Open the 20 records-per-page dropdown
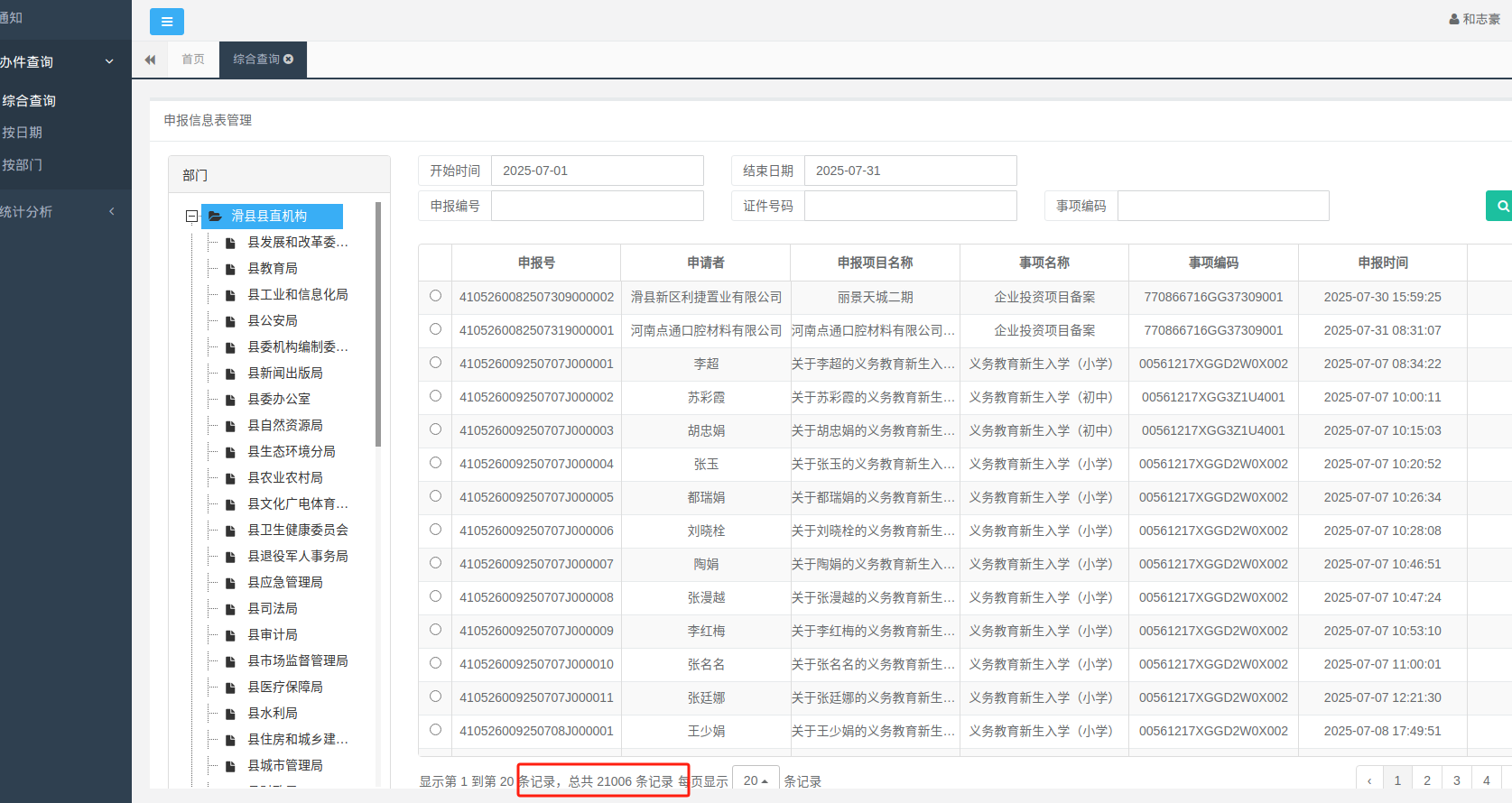The height and width of the screenshot is (803, 1512). [x=755, y=780]
